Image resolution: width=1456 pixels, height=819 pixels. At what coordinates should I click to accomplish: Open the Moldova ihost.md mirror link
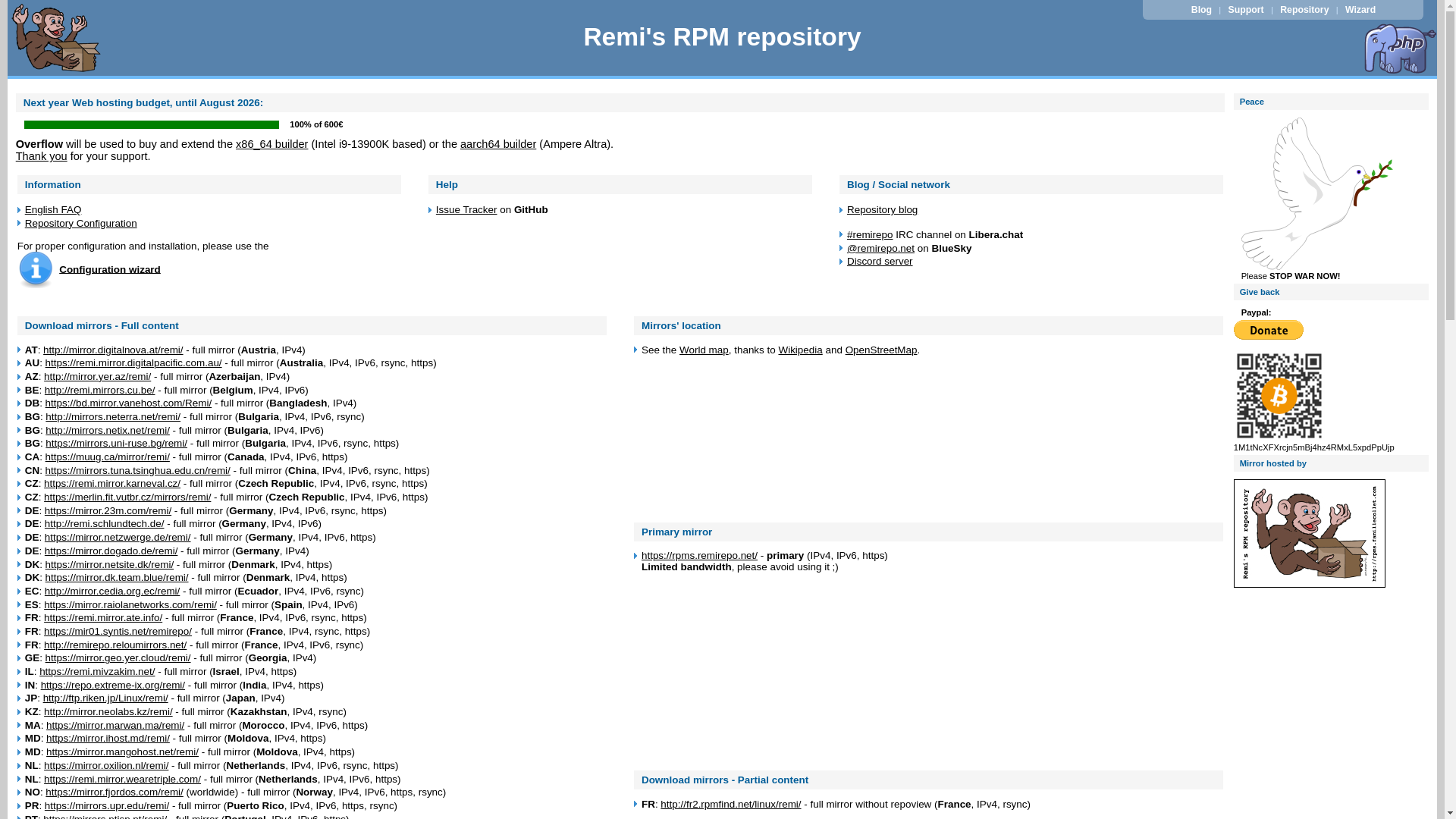coord(108,739)
